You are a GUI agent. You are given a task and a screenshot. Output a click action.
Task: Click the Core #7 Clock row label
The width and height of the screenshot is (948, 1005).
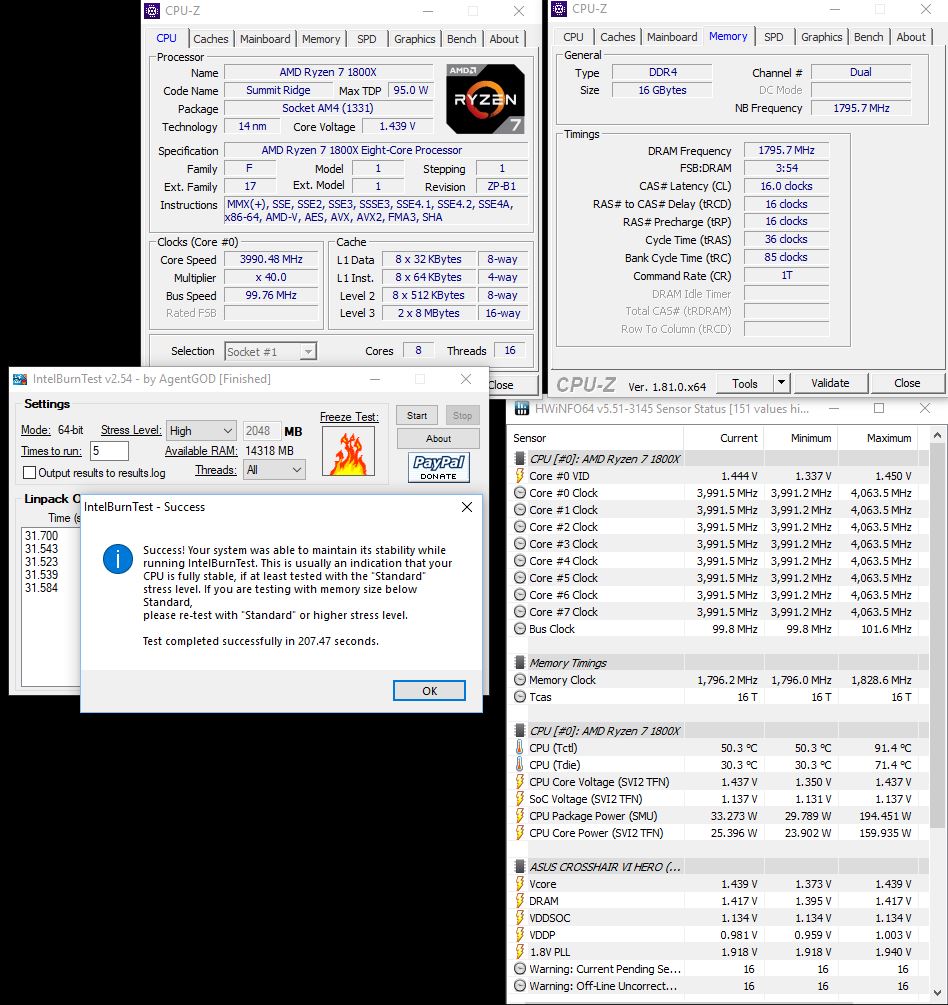pyautogui.click(x=563, y=612)
